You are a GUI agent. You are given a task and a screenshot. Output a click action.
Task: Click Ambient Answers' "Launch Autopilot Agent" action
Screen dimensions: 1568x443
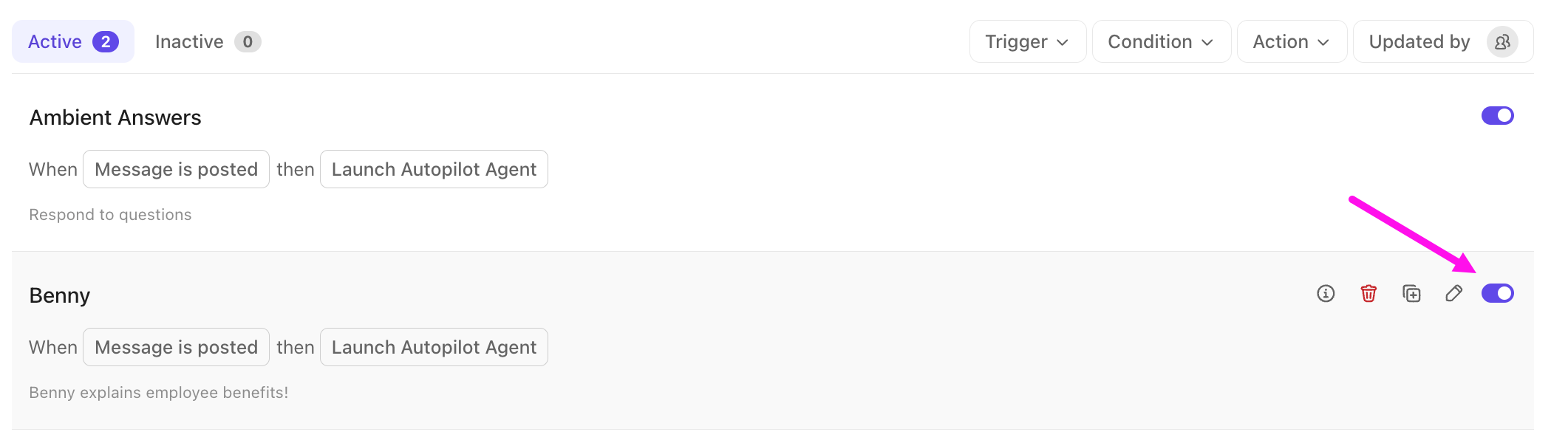click(434, 170)
